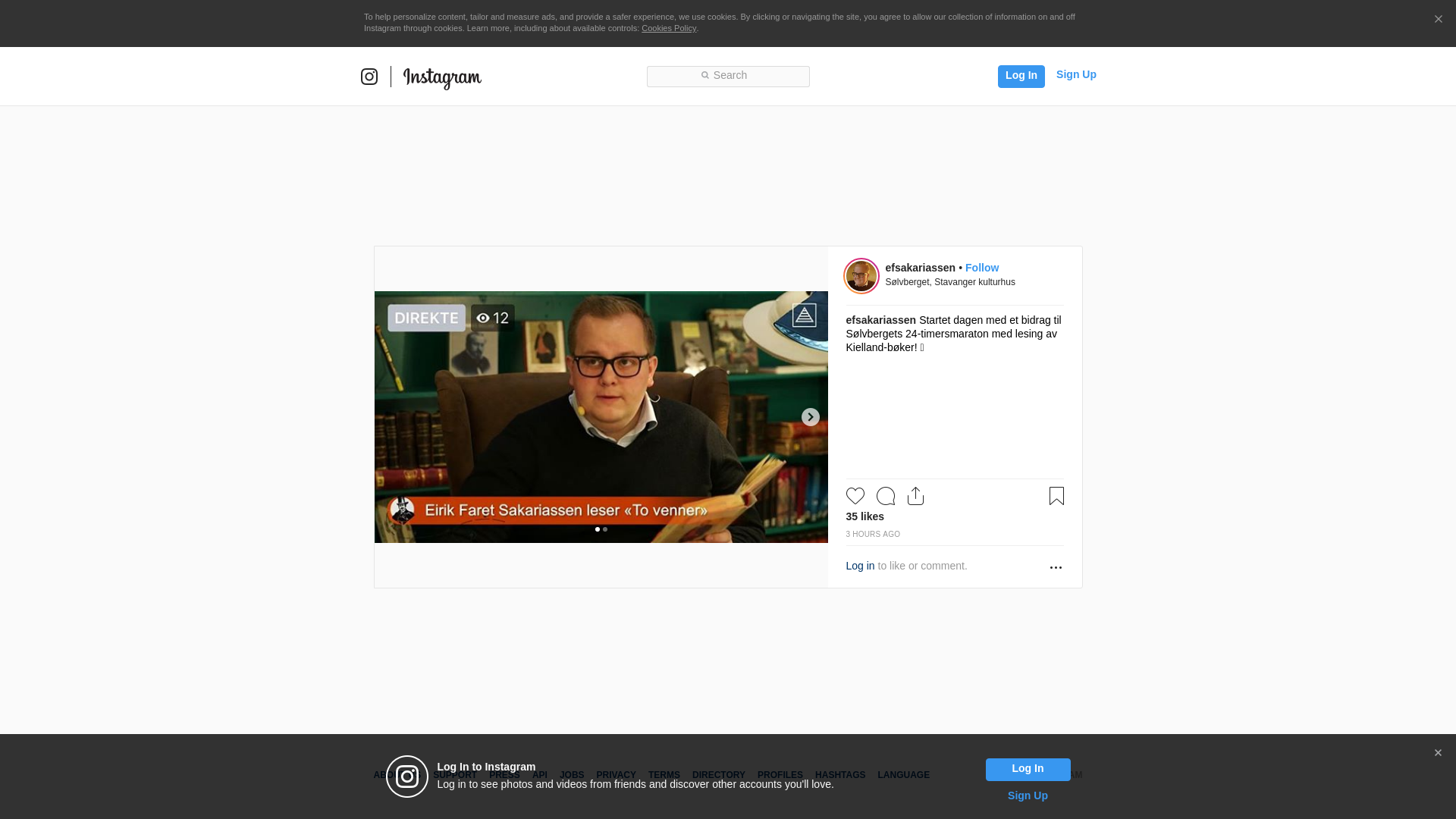Like the post with heart icon
The width and height of the screenshot is (1456, 819).
click(x=855, y=496)
